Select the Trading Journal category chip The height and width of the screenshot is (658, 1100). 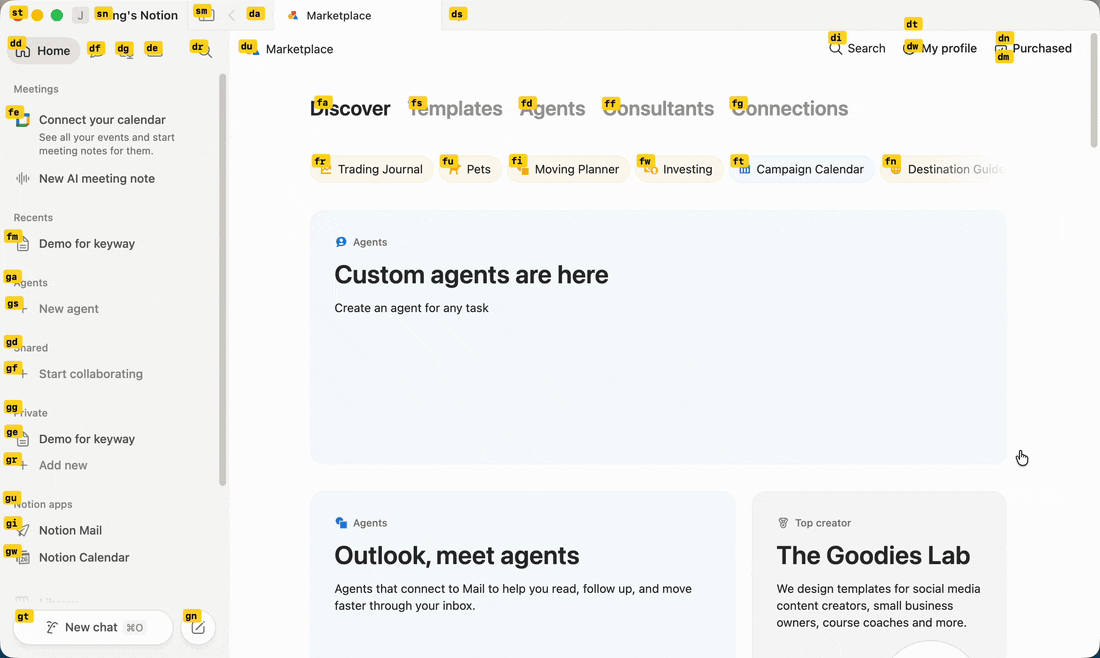pyautogui.click(x=372, y=169)
